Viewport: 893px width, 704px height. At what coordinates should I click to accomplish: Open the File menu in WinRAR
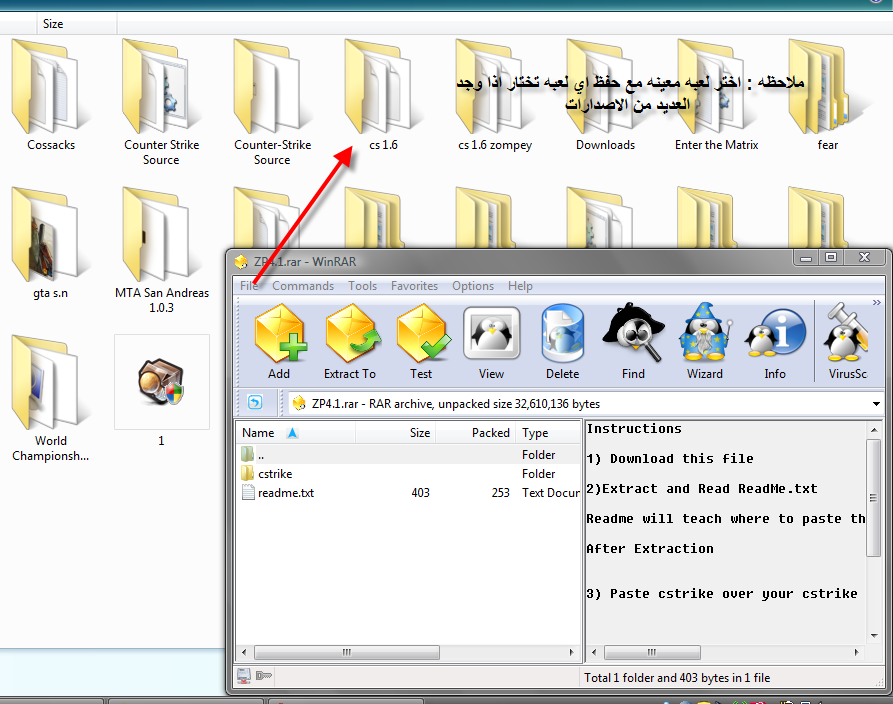249,286
